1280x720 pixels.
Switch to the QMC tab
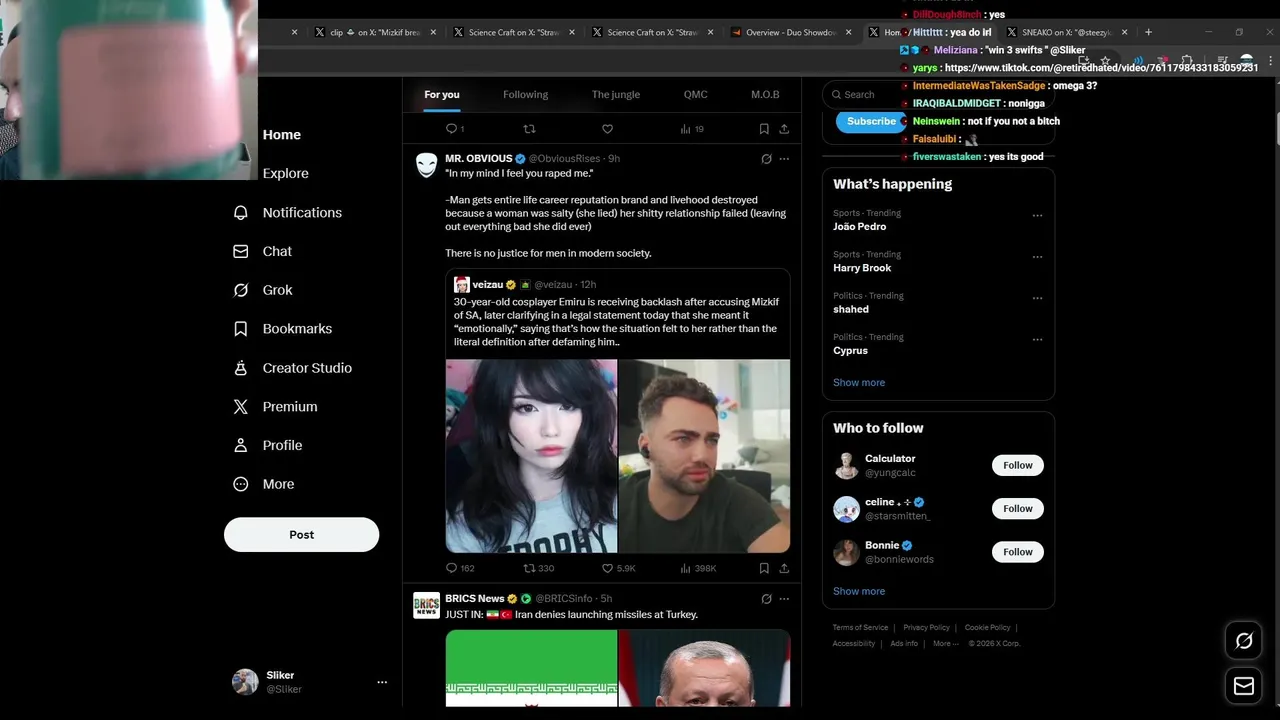(x=696, y=94)
